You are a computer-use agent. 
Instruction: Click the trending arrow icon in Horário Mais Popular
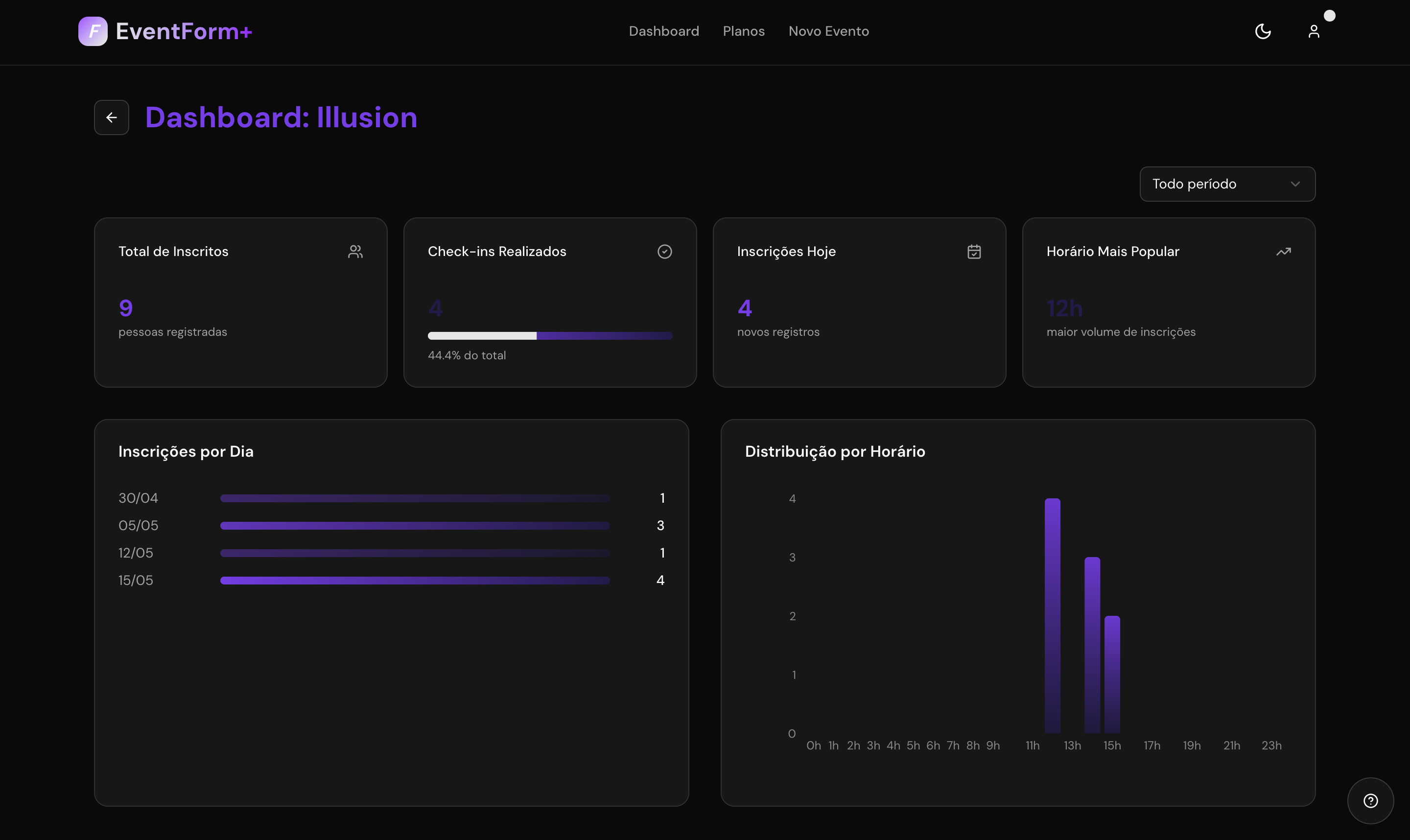[x=1283, y=251]
